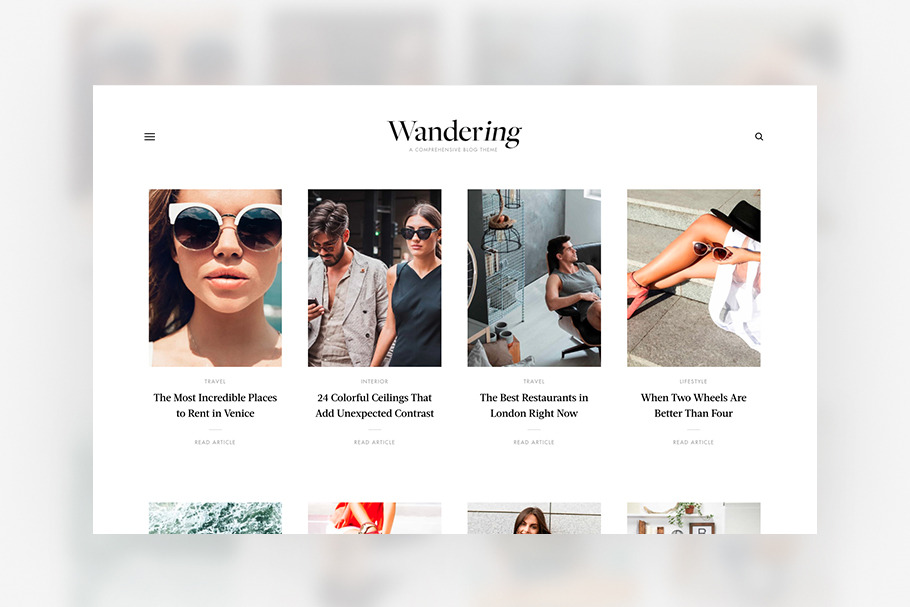Open the woman with round sunglasses thumbnail

pos(215,277)
